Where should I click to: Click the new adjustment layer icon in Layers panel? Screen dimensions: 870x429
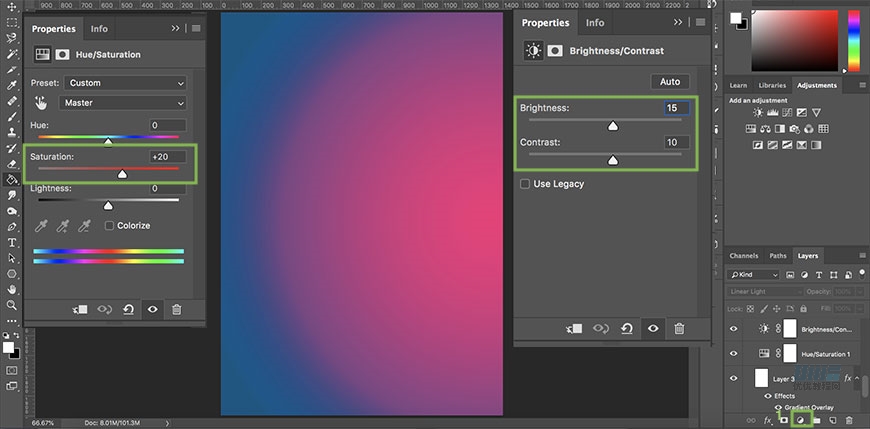[x=800, y=421]
